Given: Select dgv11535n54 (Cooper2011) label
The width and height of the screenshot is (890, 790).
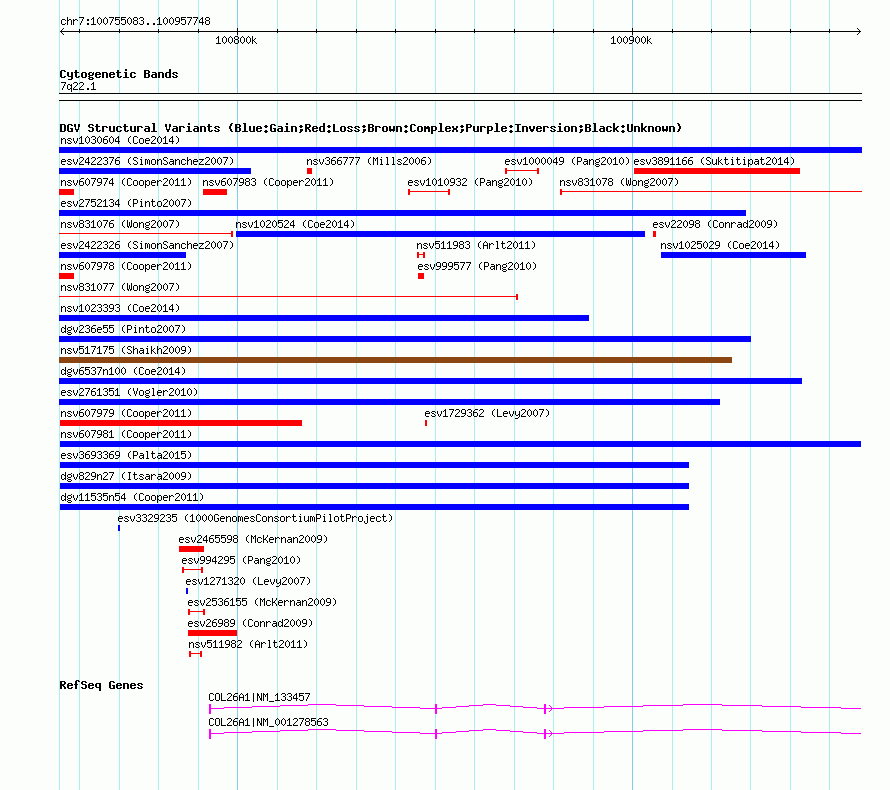Looking at the screenshot, I should (x=132, y=497).
